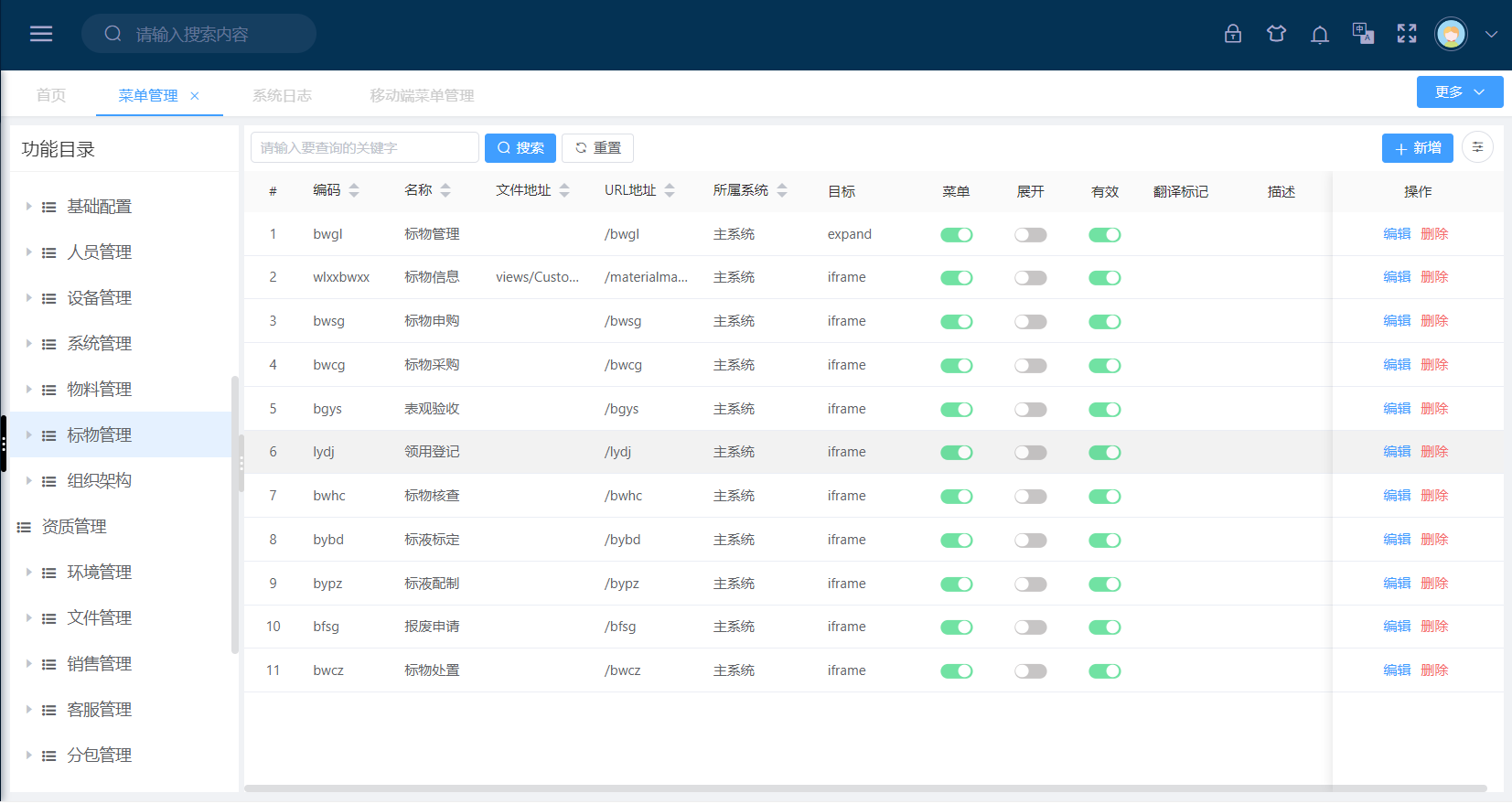Focus the keyword query input field

pyautogui.click(x=364, y=147)
